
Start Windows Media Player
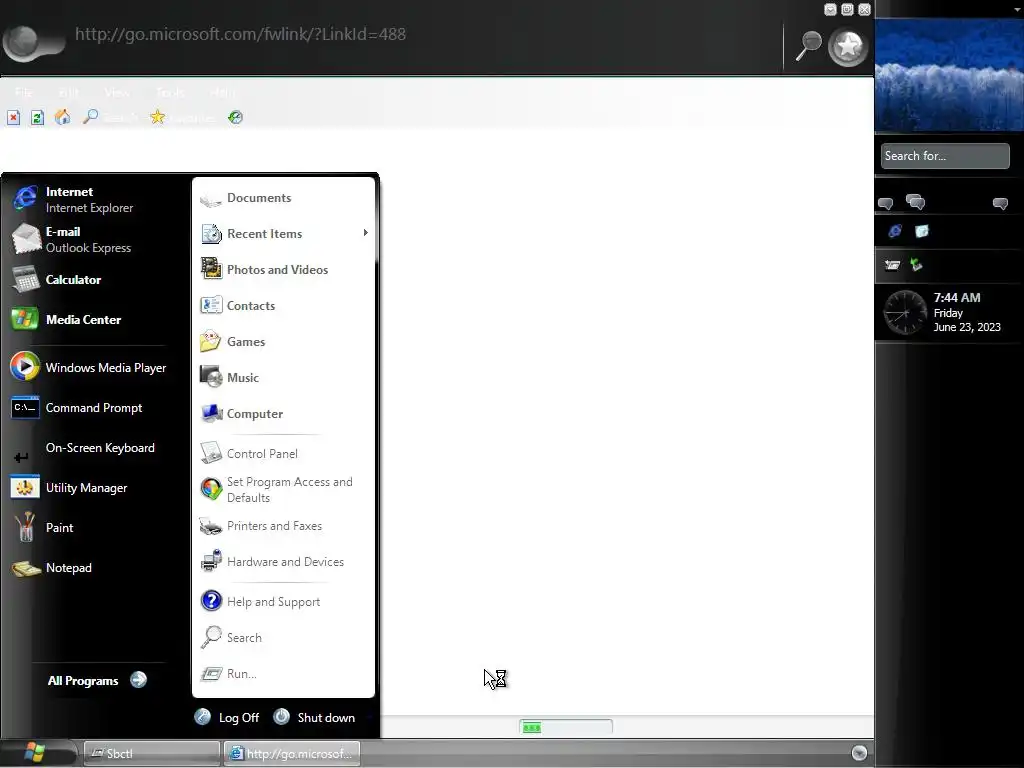click(89, 368)
